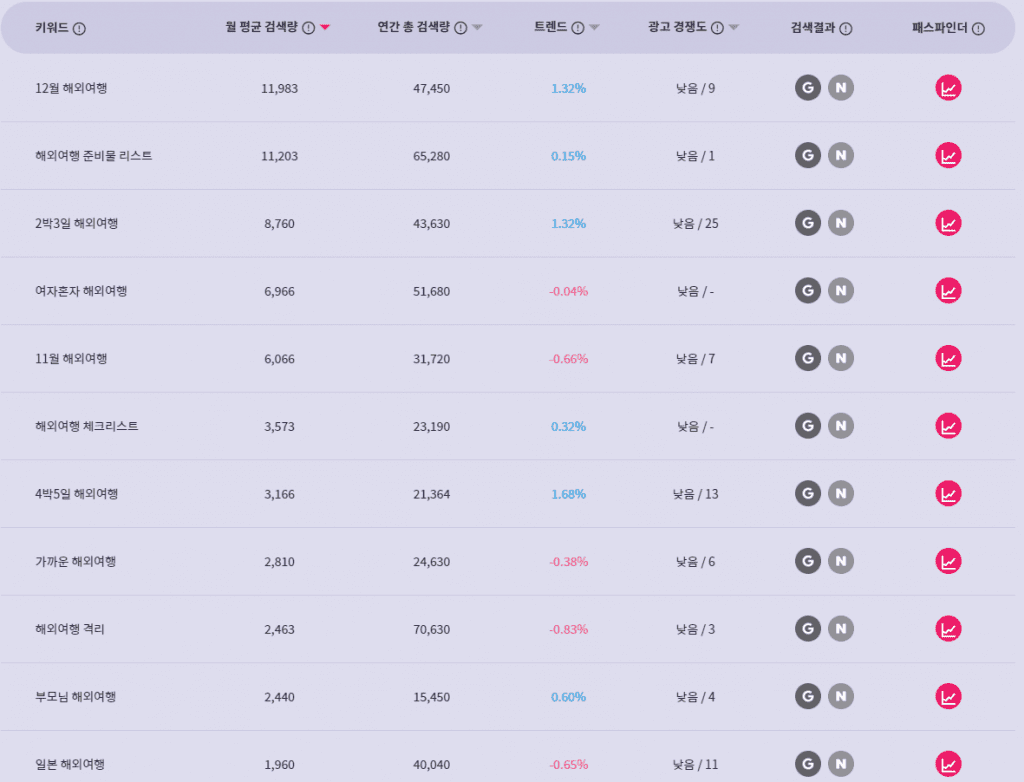Open Pathfinder chart for 11월 해외여행
The image size is (1024, 782).
coord(948,358)
